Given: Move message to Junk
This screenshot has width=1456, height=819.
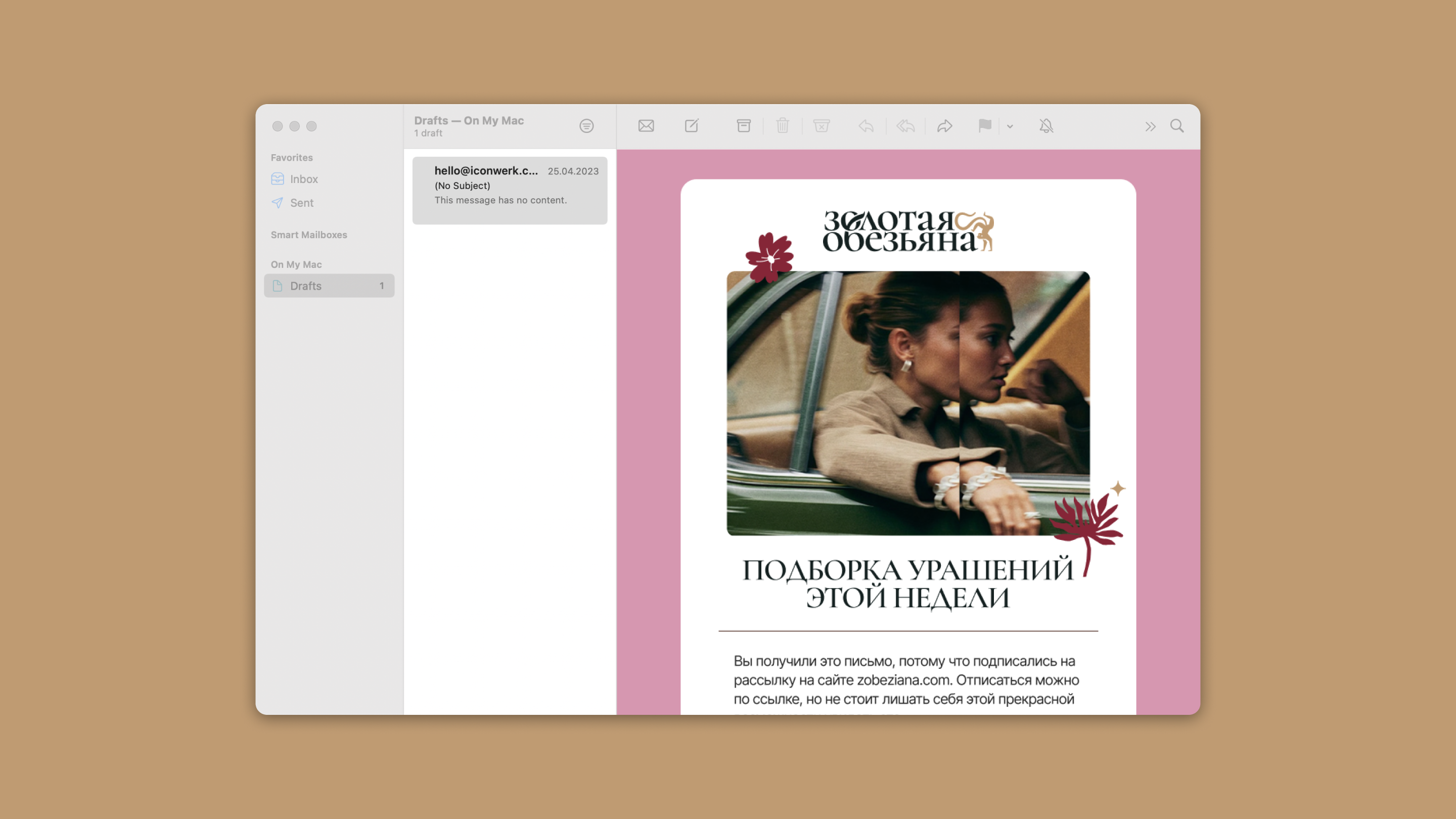Looking at the screenshot, I should [821, 125].
